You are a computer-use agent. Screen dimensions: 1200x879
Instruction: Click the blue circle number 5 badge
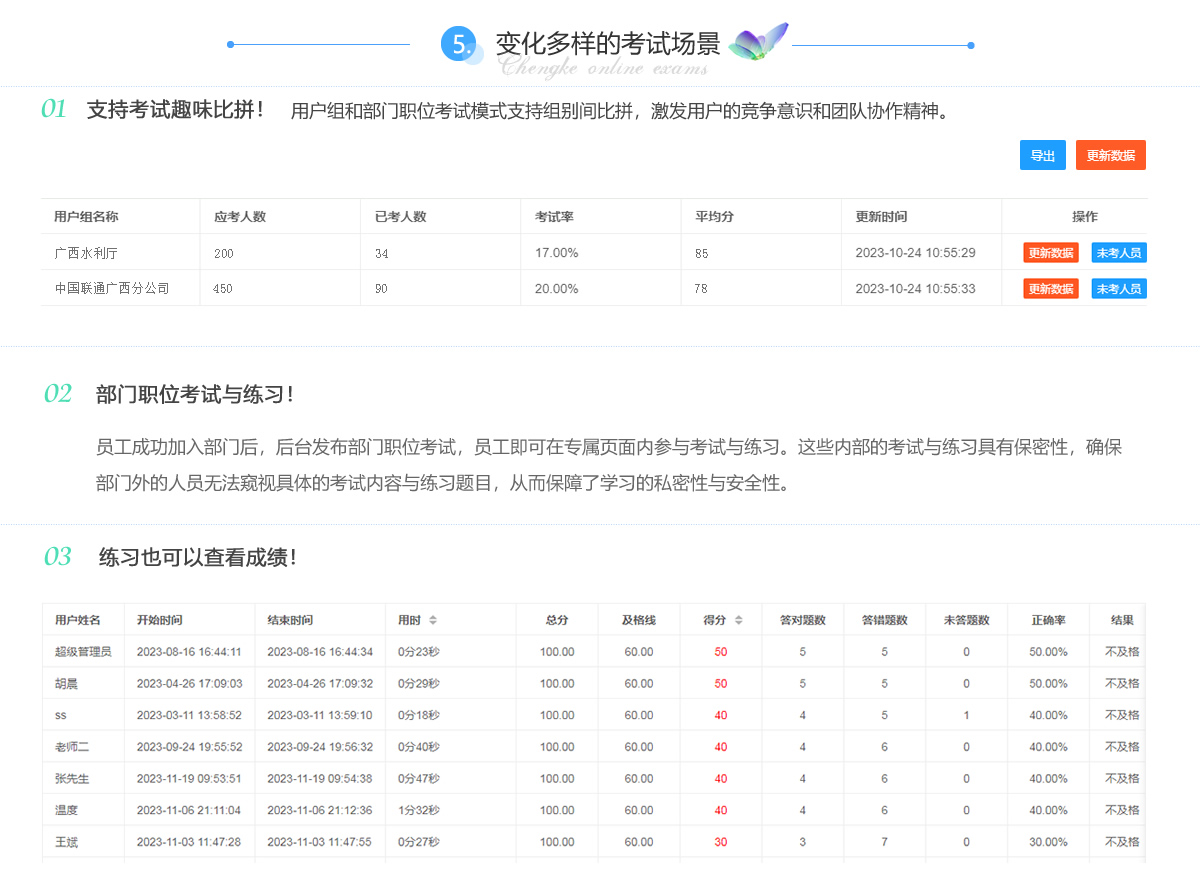(458, 44)
